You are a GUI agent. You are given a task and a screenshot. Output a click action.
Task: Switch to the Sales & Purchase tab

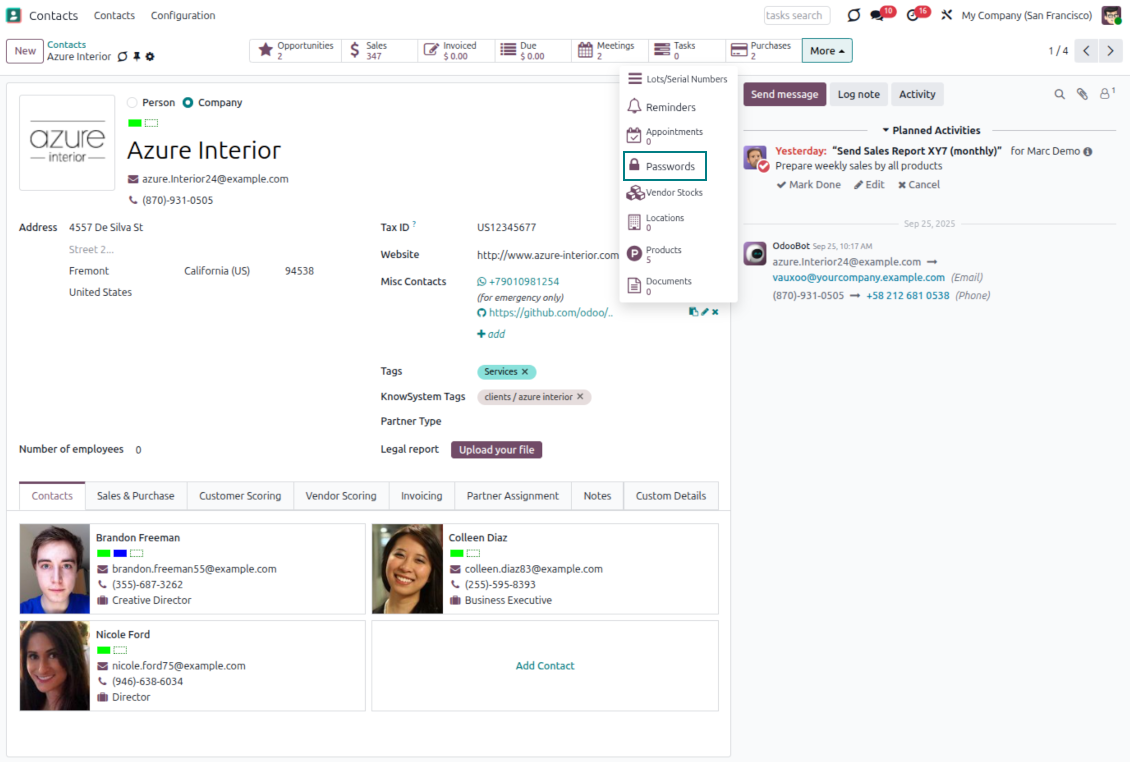pos(135,496)
